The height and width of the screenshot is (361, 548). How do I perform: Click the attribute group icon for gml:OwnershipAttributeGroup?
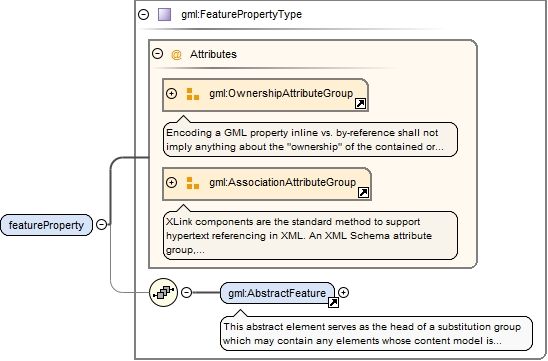193,94
